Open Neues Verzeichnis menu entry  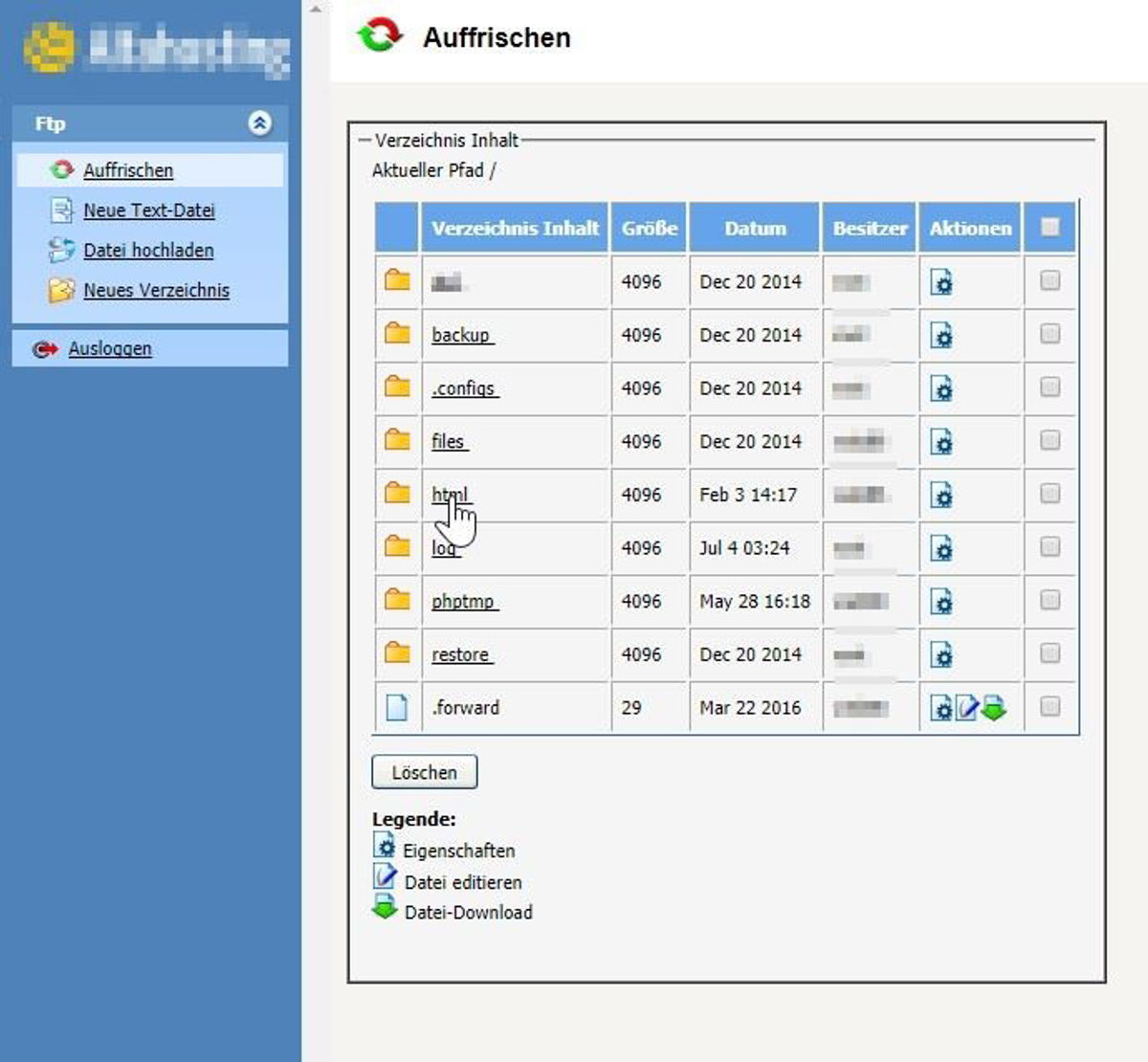tap(156, 291)
